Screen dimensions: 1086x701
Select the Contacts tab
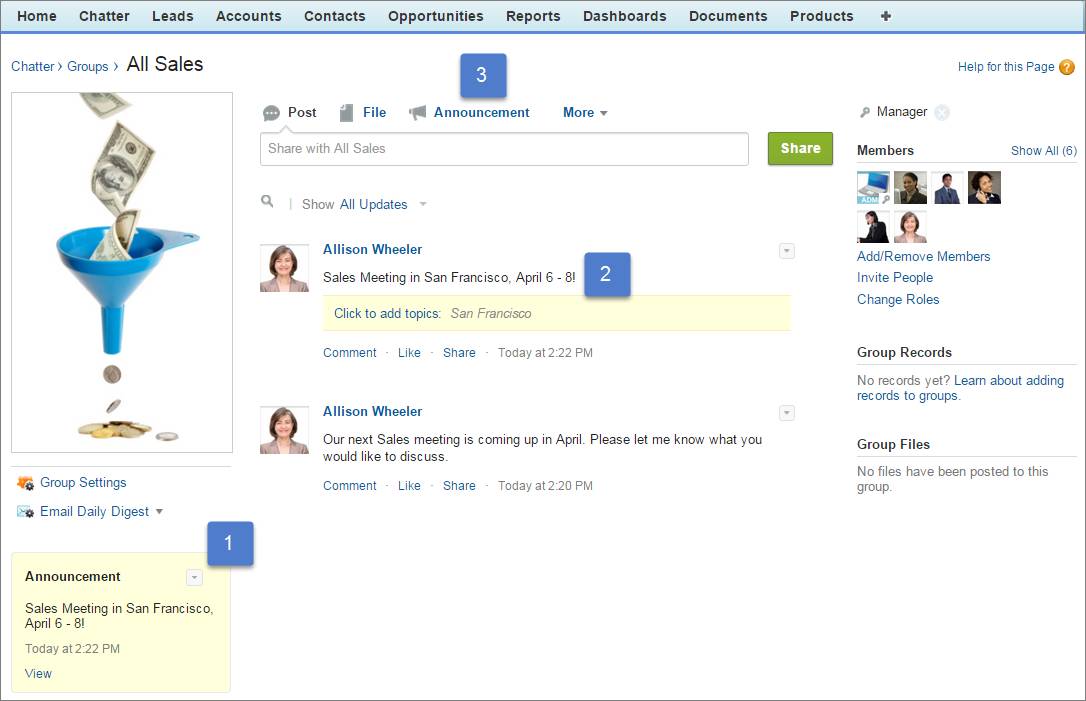[x=335, y=16]
